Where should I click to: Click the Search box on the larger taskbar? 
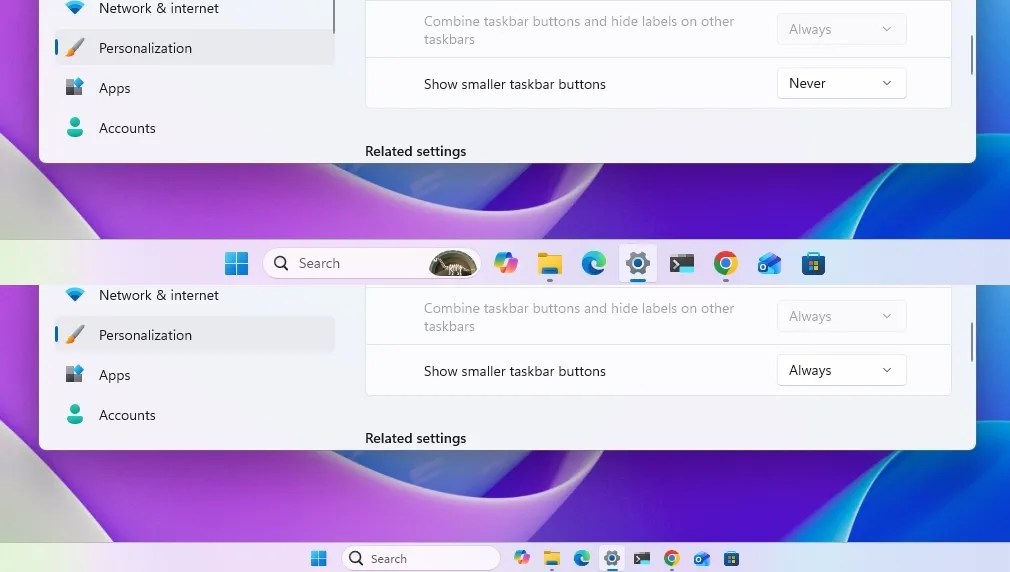372,263
